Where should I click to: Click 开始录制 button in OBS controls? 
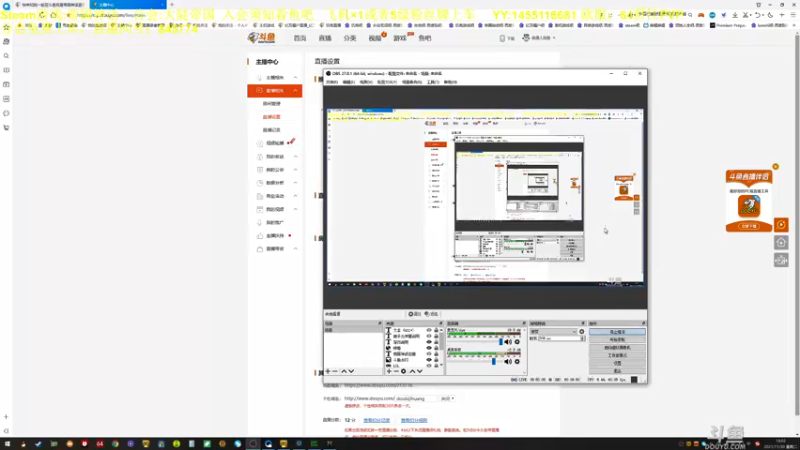(x=617, y=340)
